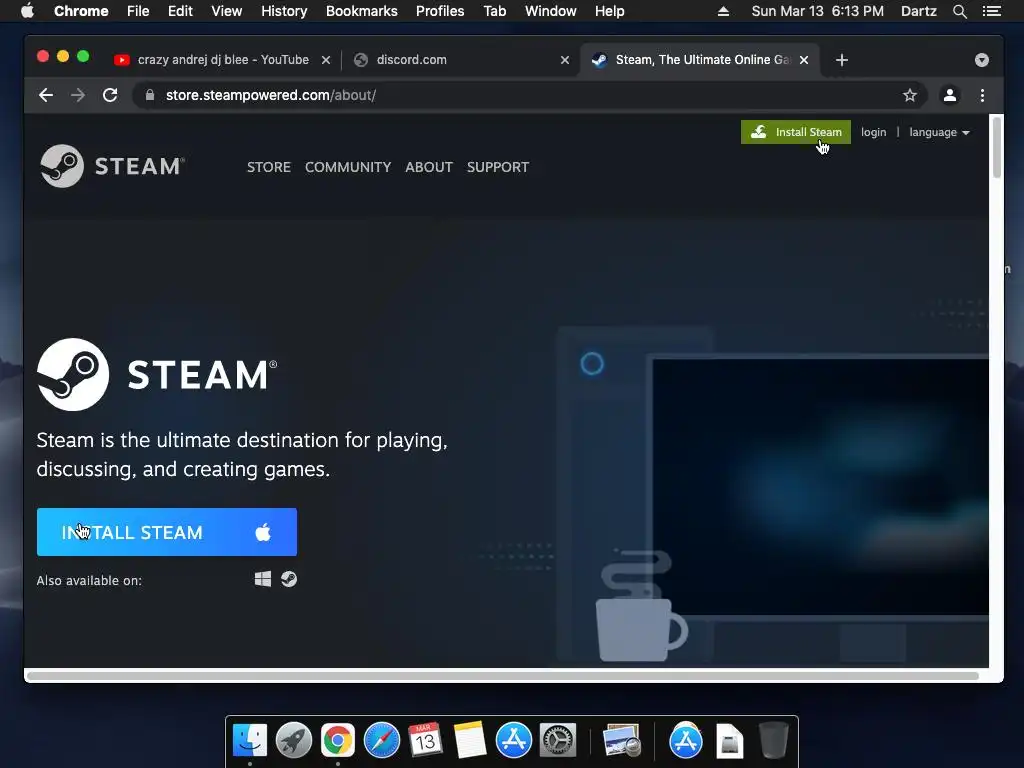Go back to the previous page
The width and height of the screenshot is (1024, 768).
pyautogui.click(x=46, y=95)
